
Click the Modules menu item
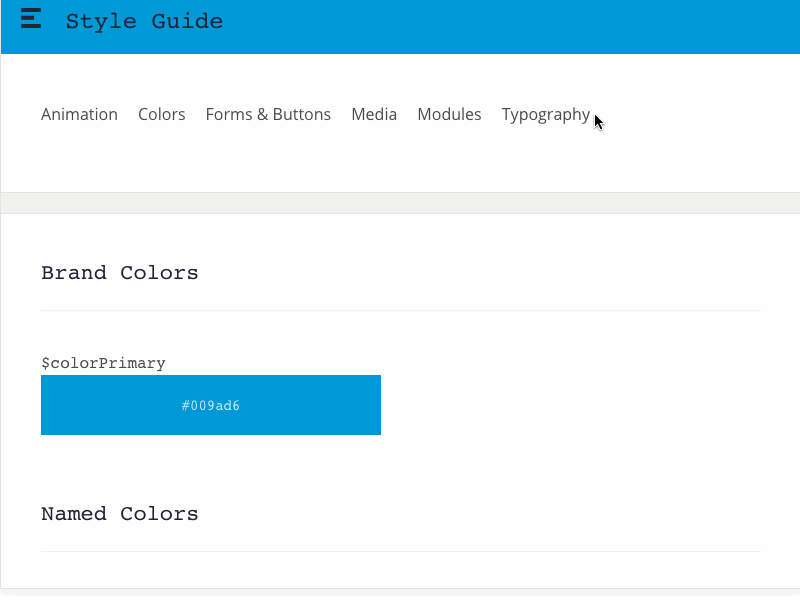tap(449, 114)
